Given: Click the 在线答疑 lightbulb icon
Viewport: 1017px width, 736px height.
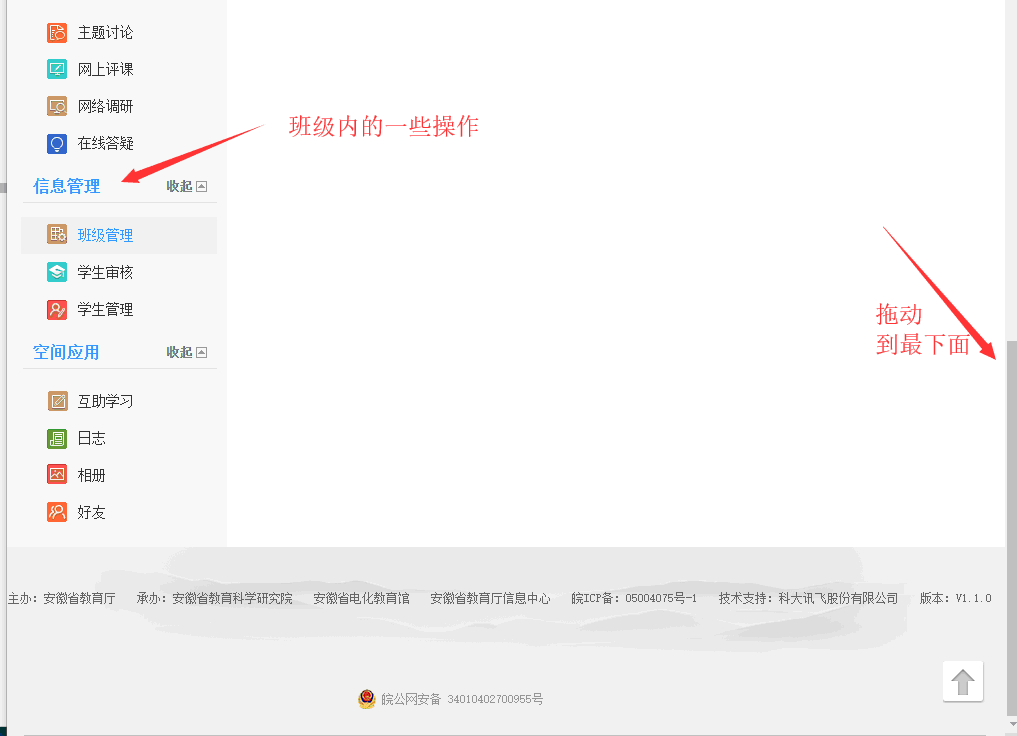Looking at the screenshot, I should click(x=57, y=143).
